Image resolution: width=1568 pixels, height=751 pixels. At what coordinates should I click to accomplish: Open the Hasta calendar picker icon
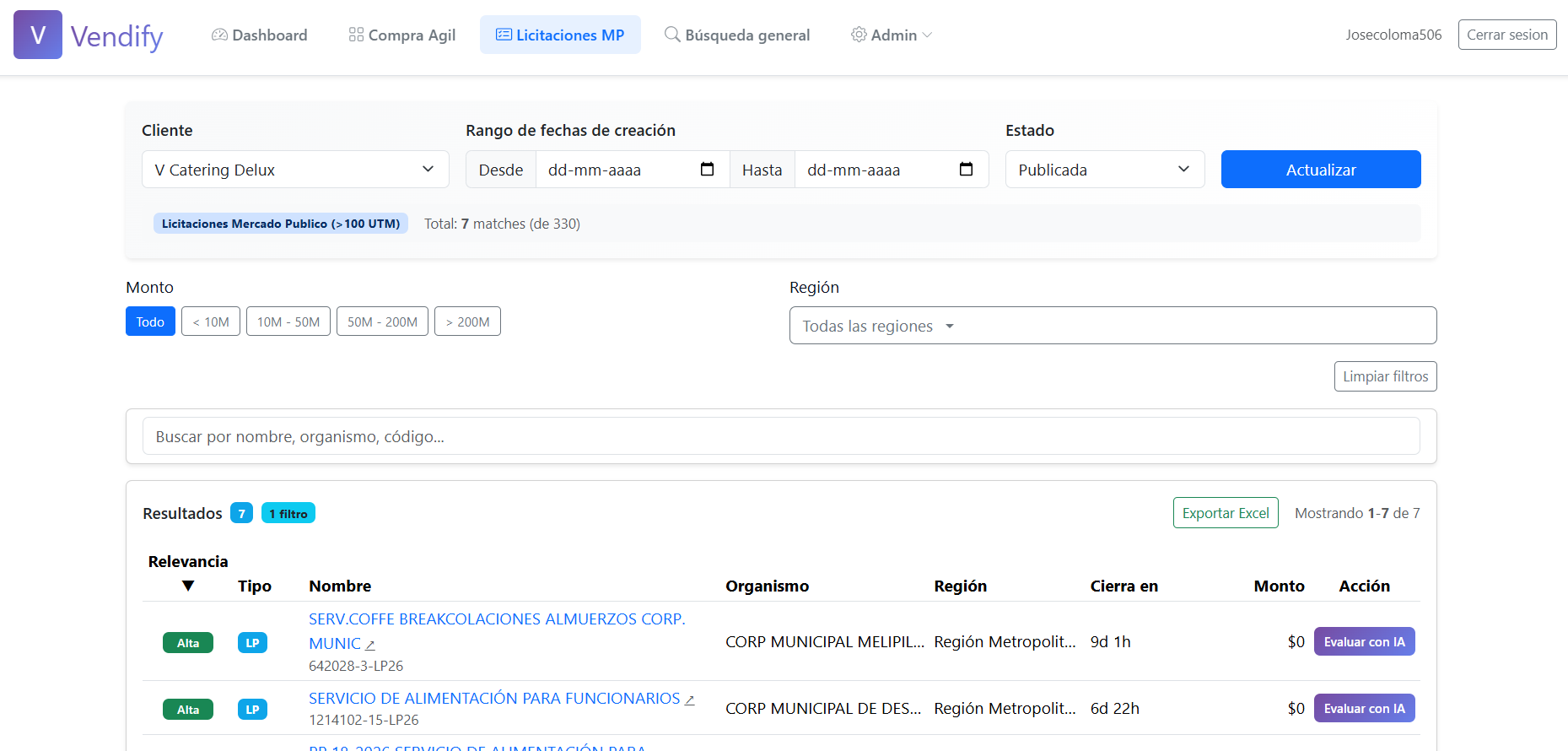coord(967,170)
